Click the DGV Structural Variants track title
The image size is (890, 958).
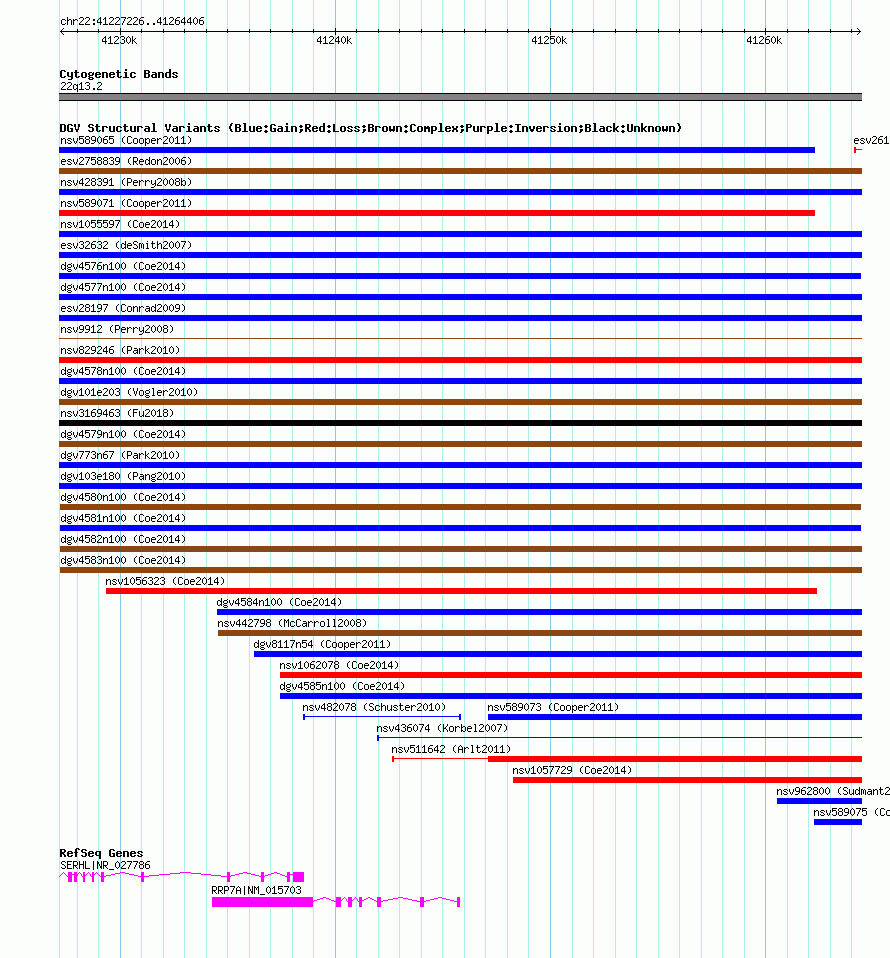tap(370, 128)
